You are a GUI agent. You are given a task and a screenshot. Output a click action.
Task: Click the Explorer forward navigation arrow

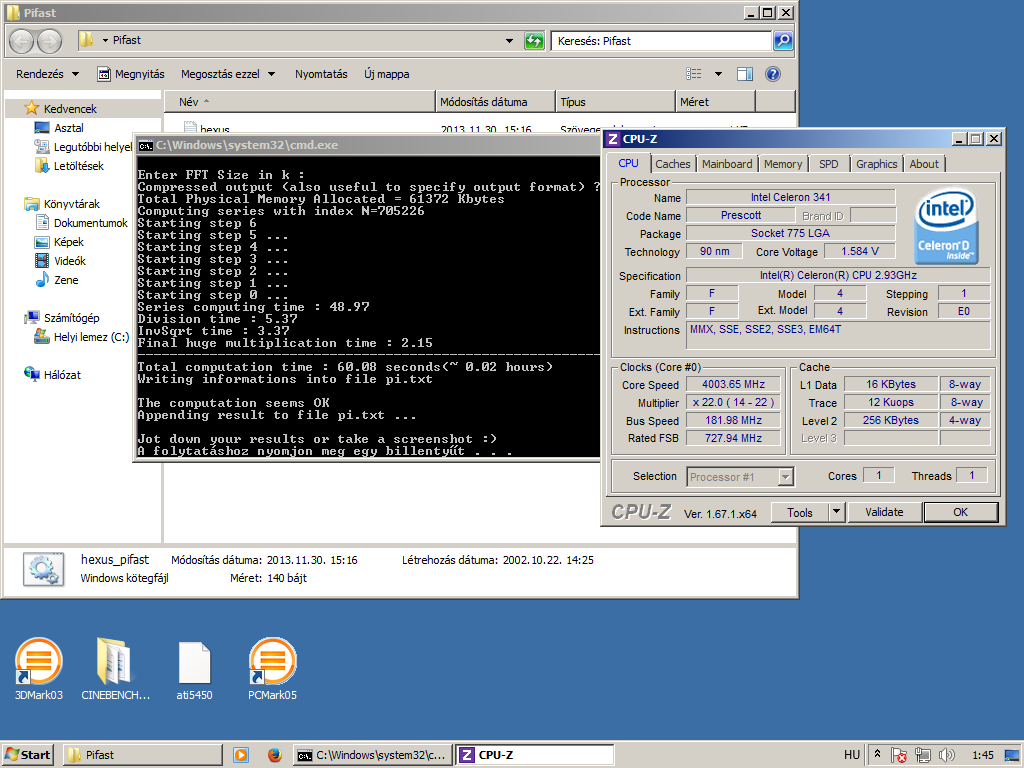point(50,41)
